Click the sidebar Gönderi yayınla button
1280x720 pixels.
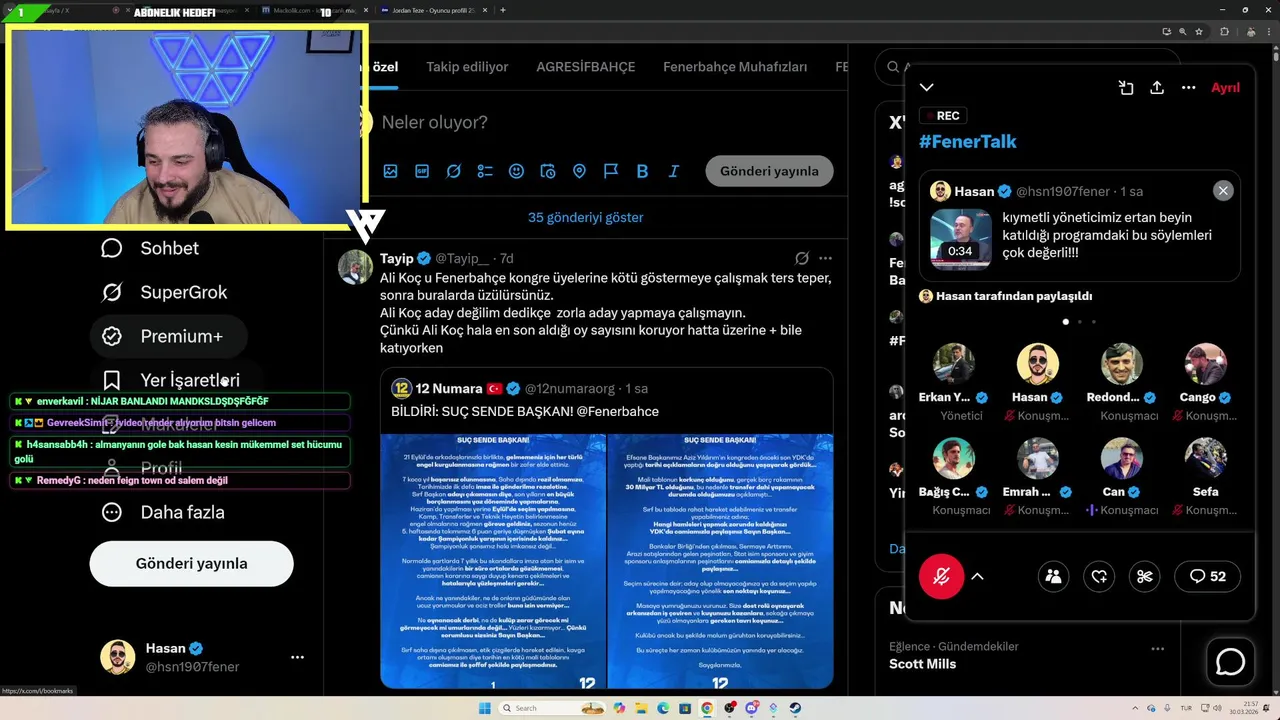click(191, 563)
